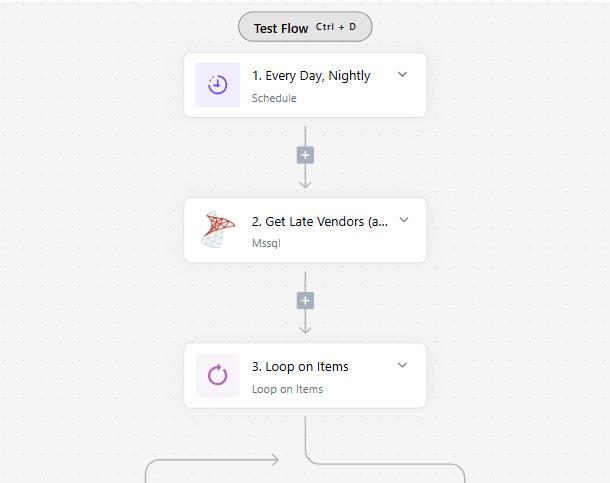Click the connector line exiting Loop on Items
Screen dimensions: 610x483
[x=305, y=438]
